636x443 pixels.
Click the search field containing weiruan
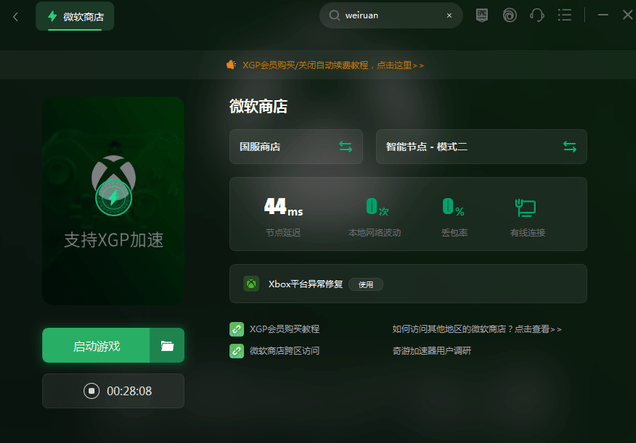(x=391, y=15)
